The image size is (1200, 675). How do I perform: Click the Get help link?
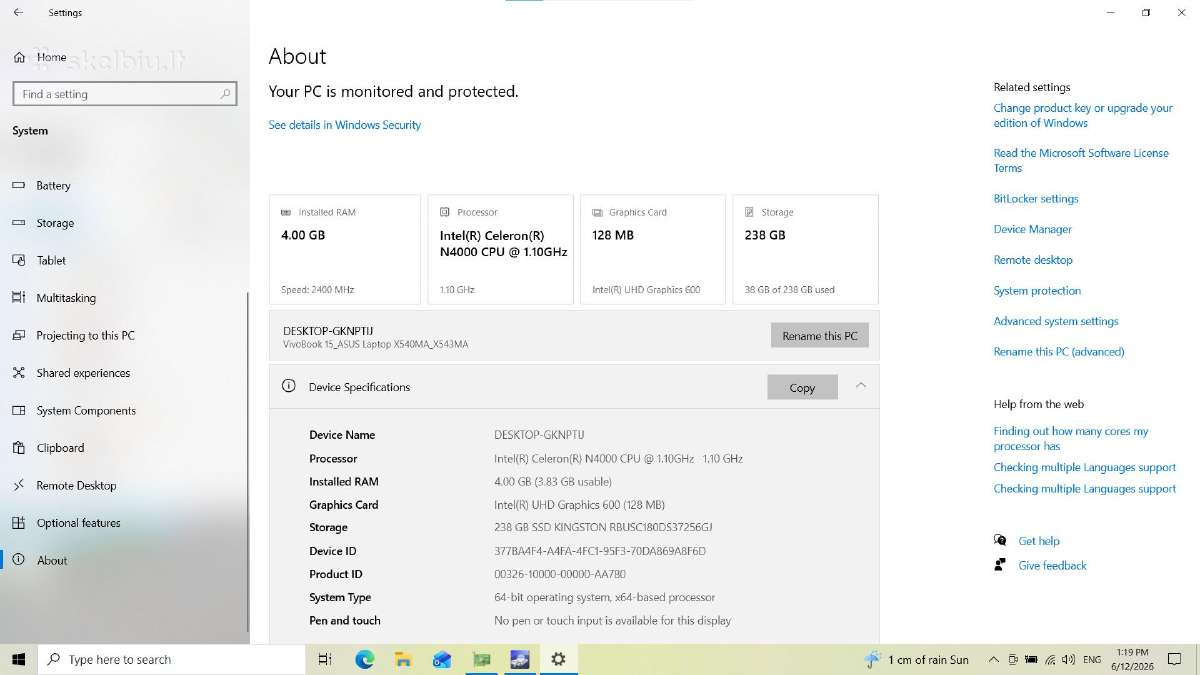click(x=1039, y=541)
